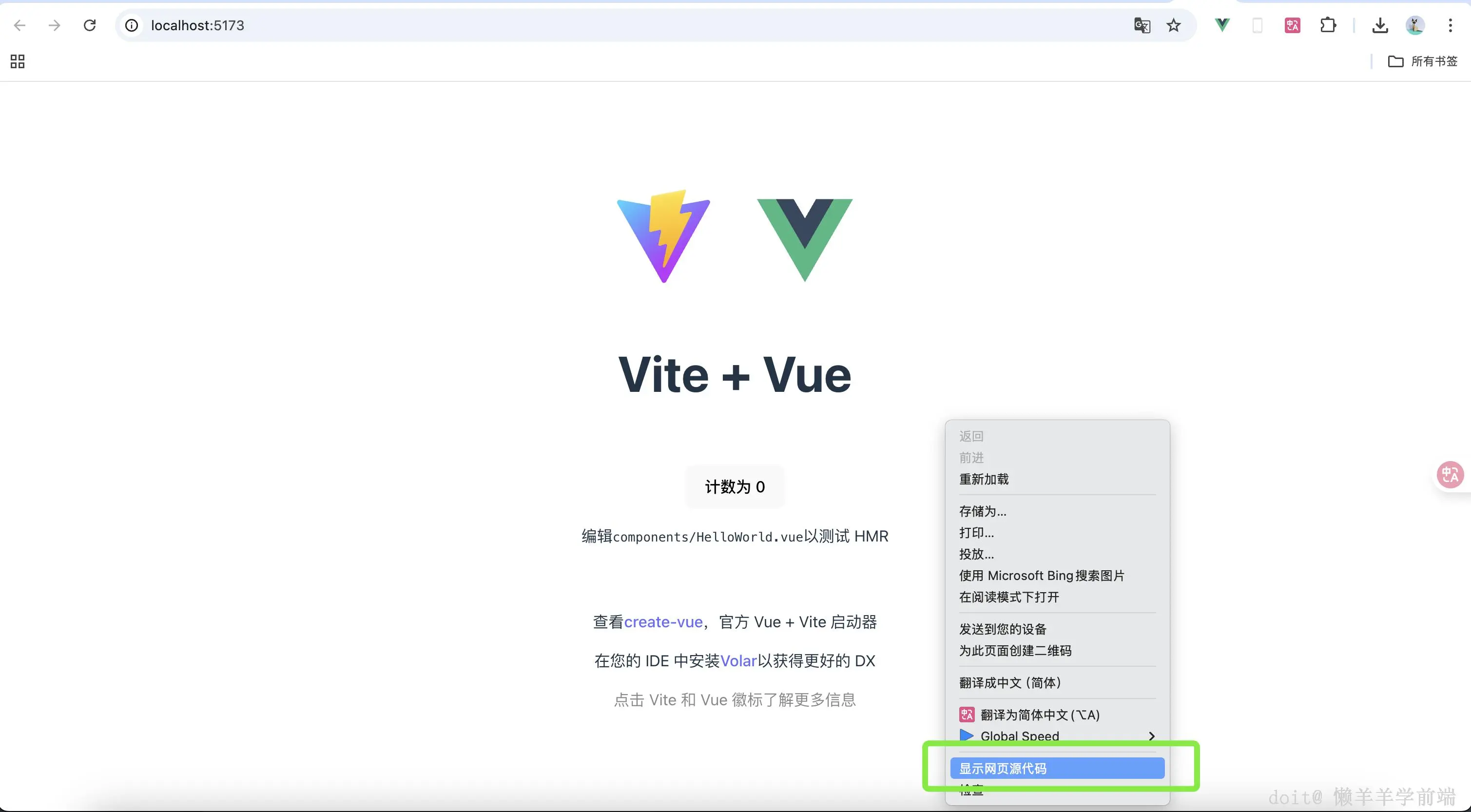Image resolution: width=1471 pixels, height=812 pixels.
Task: Click 翻译为简体中文 context menu item
Action: [1039, 715]
